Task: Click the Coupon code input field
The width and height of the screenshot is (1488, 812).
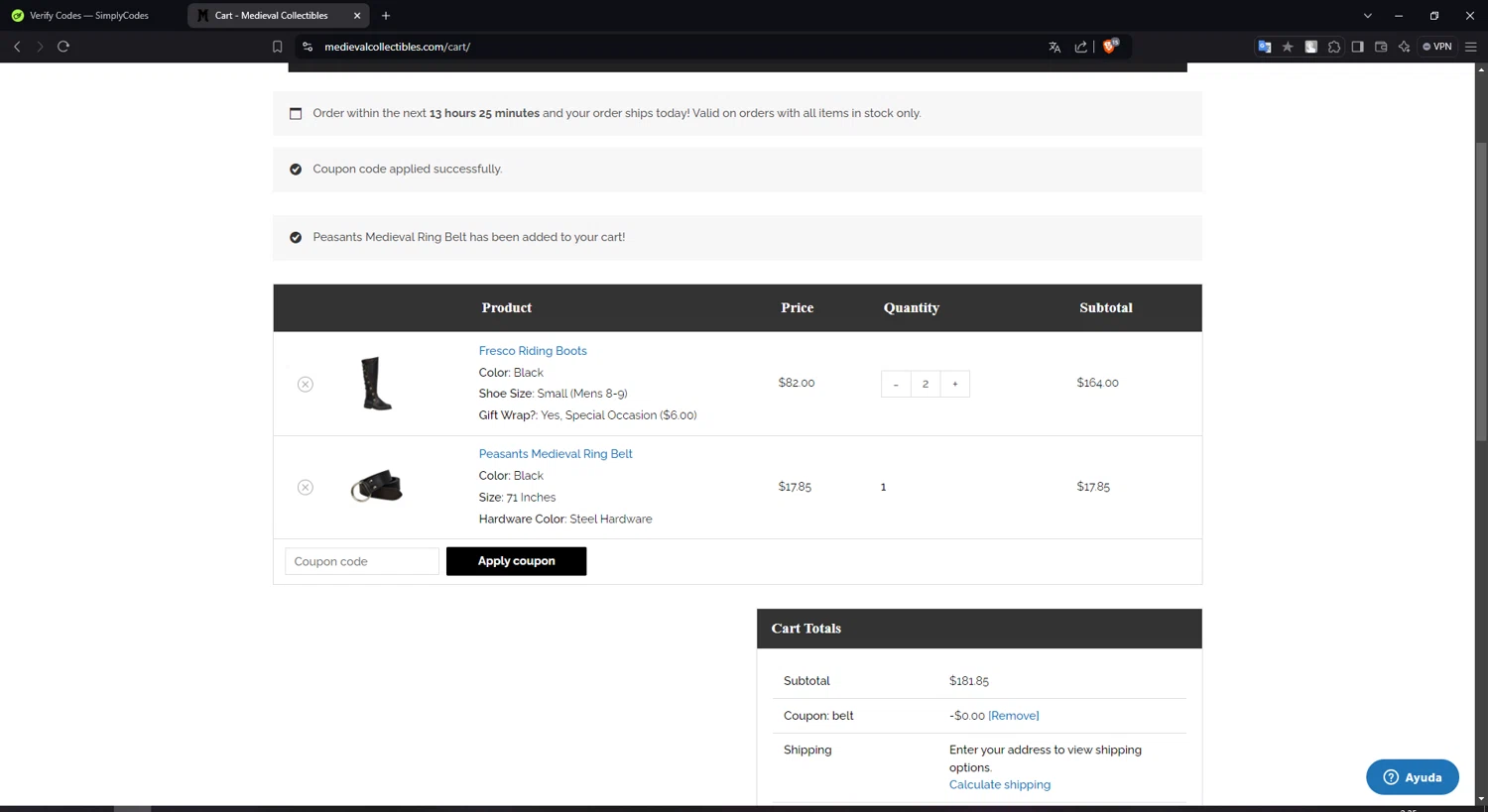Action: pyautogui.click(x=362, y=562)
